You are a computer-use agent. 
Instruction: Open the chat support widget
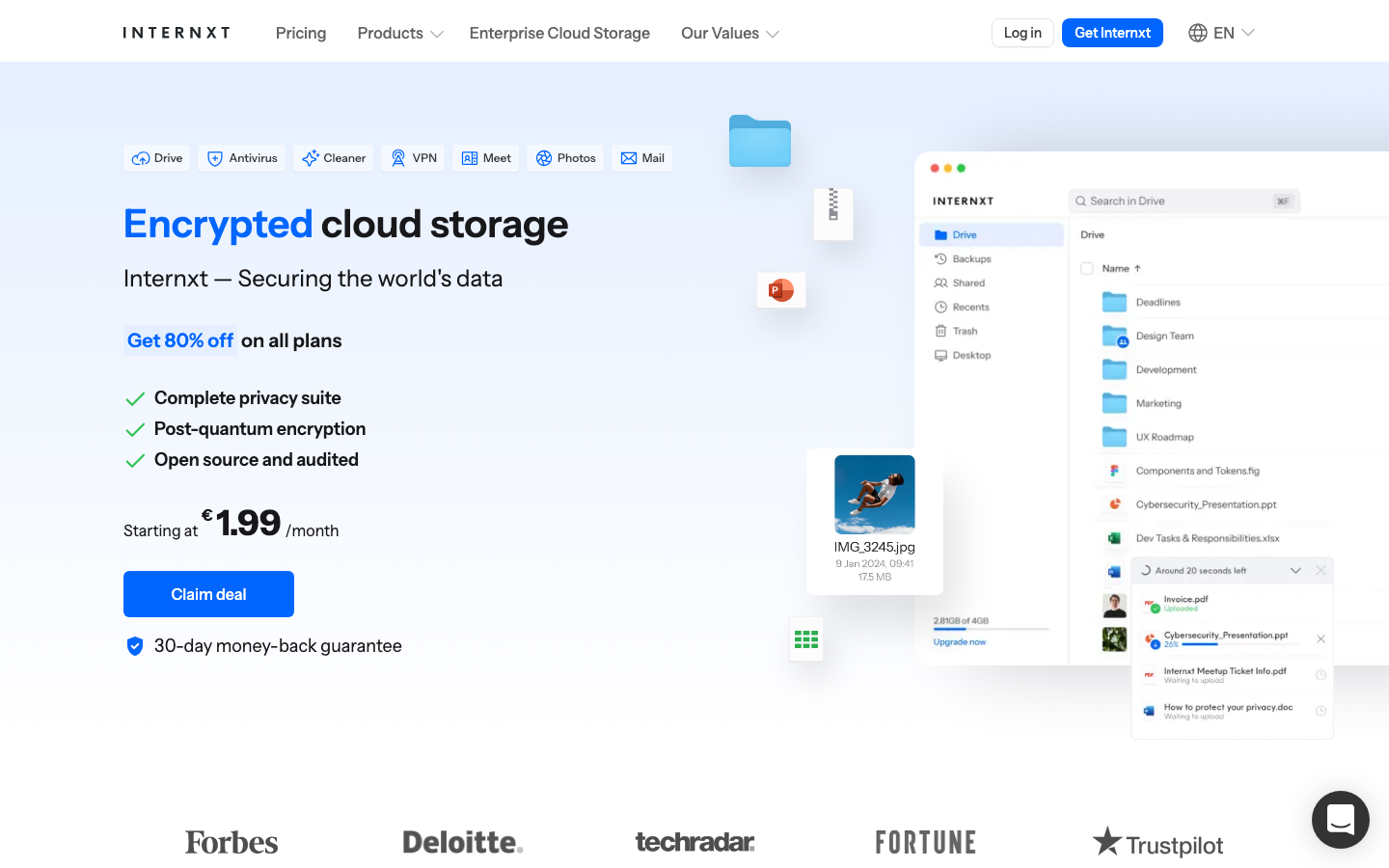tap(1341, 820)
